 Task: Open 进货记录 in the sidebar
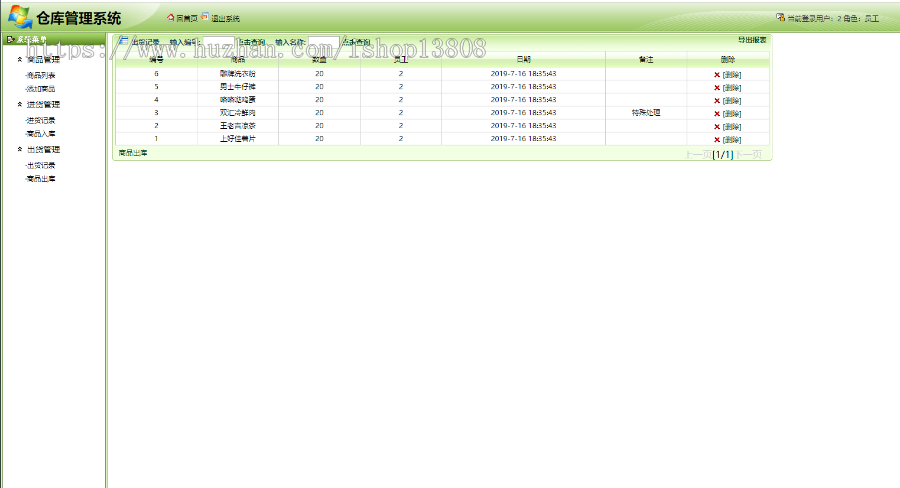click(41, 121)
